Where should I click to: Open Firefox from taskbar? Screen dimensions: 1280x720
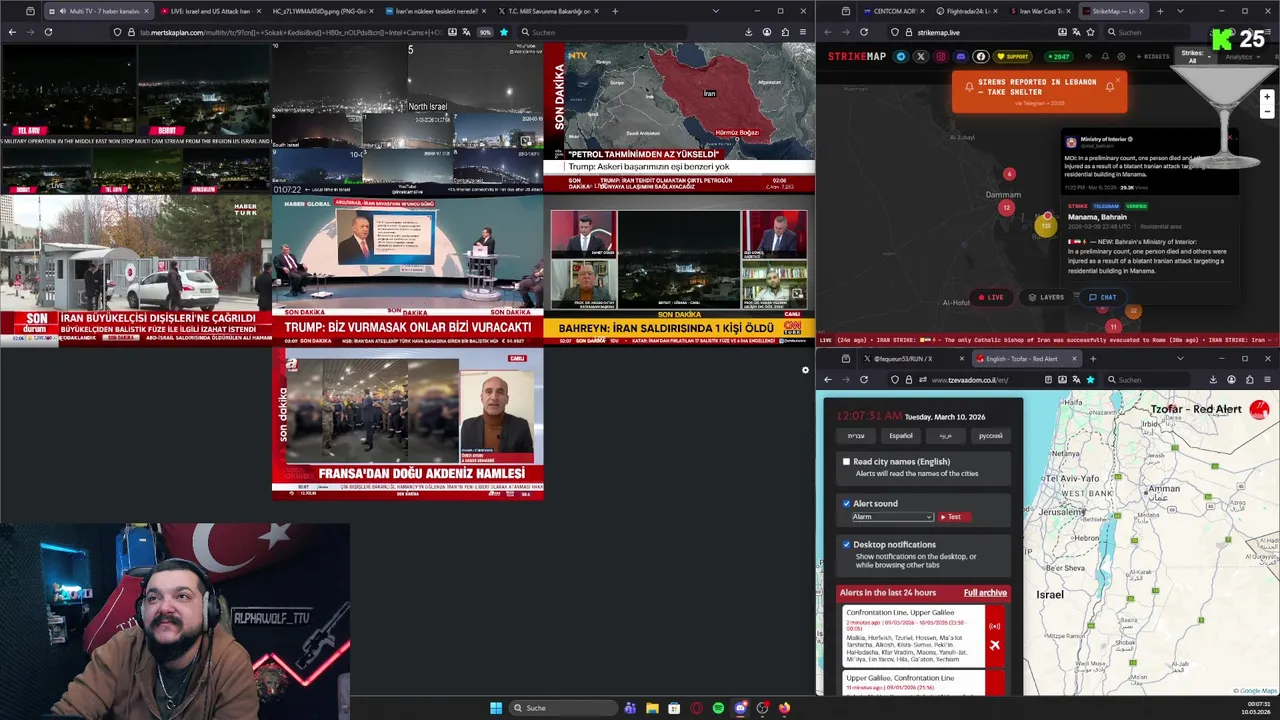(784, 708)
